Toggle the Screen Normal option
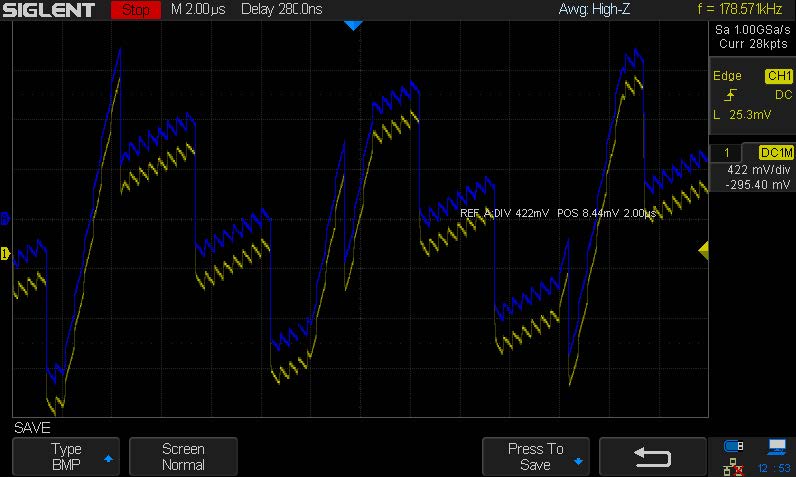Screen dimensions: 796x477 coord(183,456)
